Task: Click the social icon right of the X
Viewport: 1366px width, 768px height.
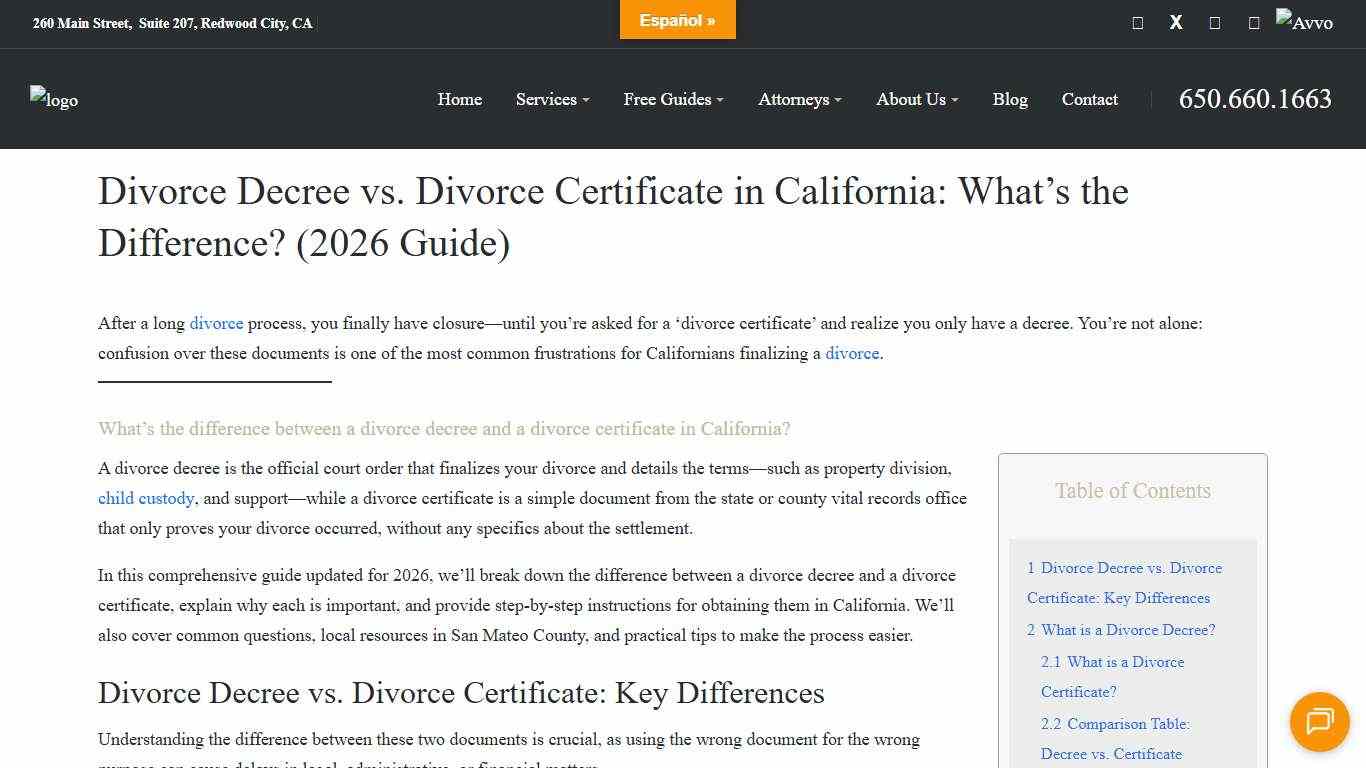Action: pyautogui.click(x=1215, y=22)
